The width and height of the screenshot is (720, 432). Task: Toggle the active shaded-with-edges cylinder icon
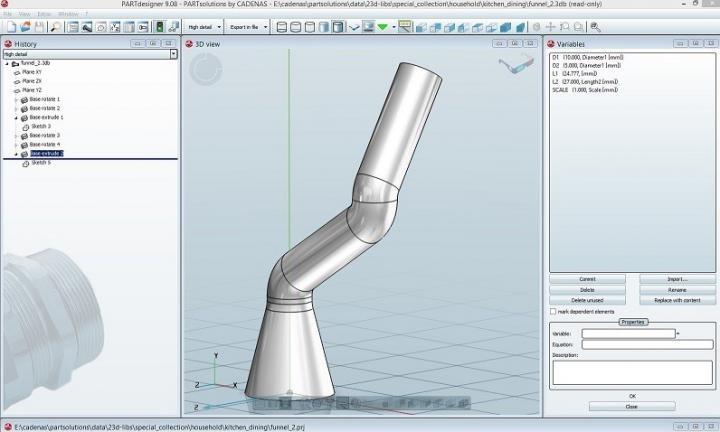338,27
